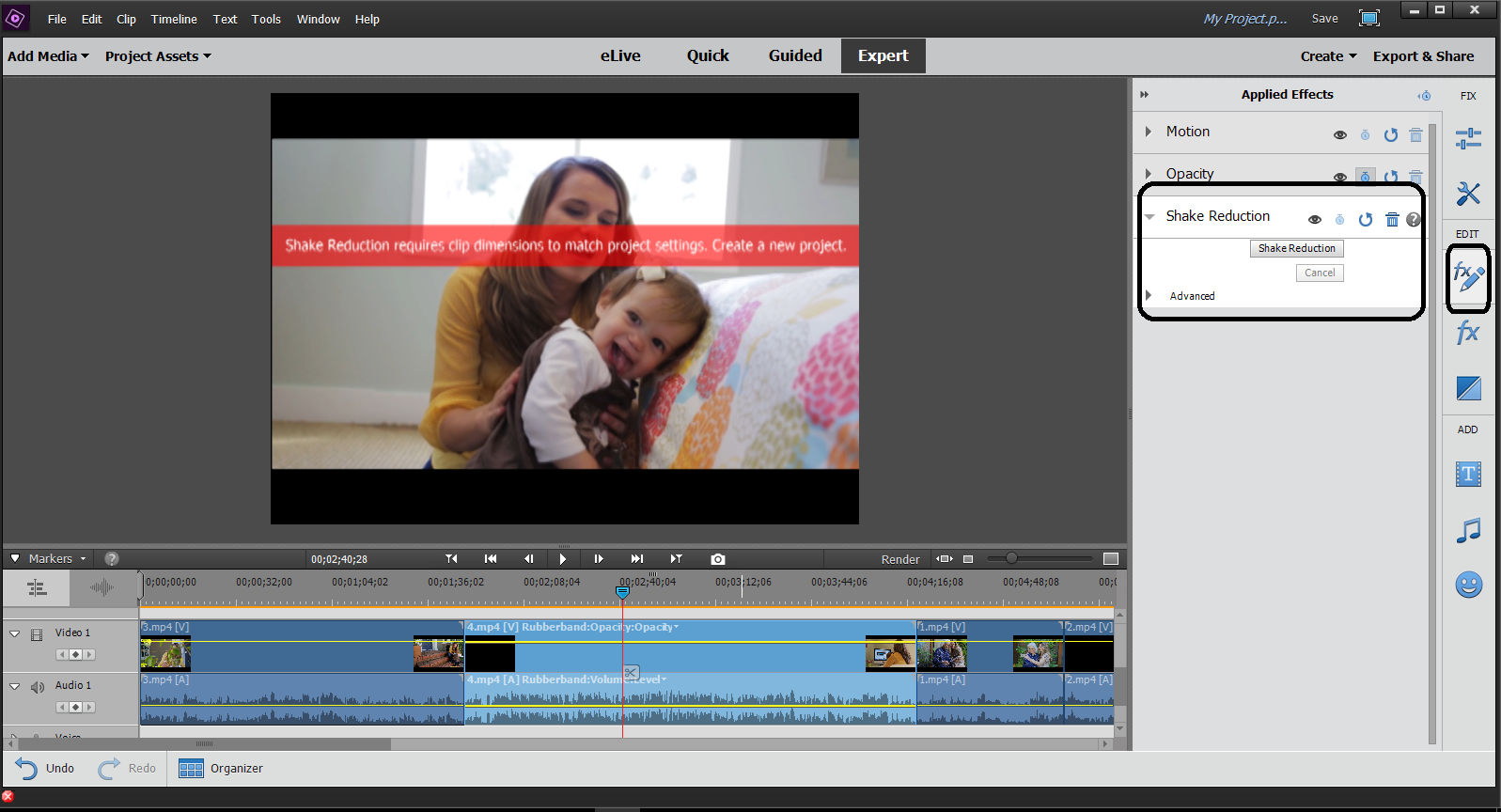Viewport: 1501px width, 812px height.
Task: Click the Undo button
Action: (45, 768)
